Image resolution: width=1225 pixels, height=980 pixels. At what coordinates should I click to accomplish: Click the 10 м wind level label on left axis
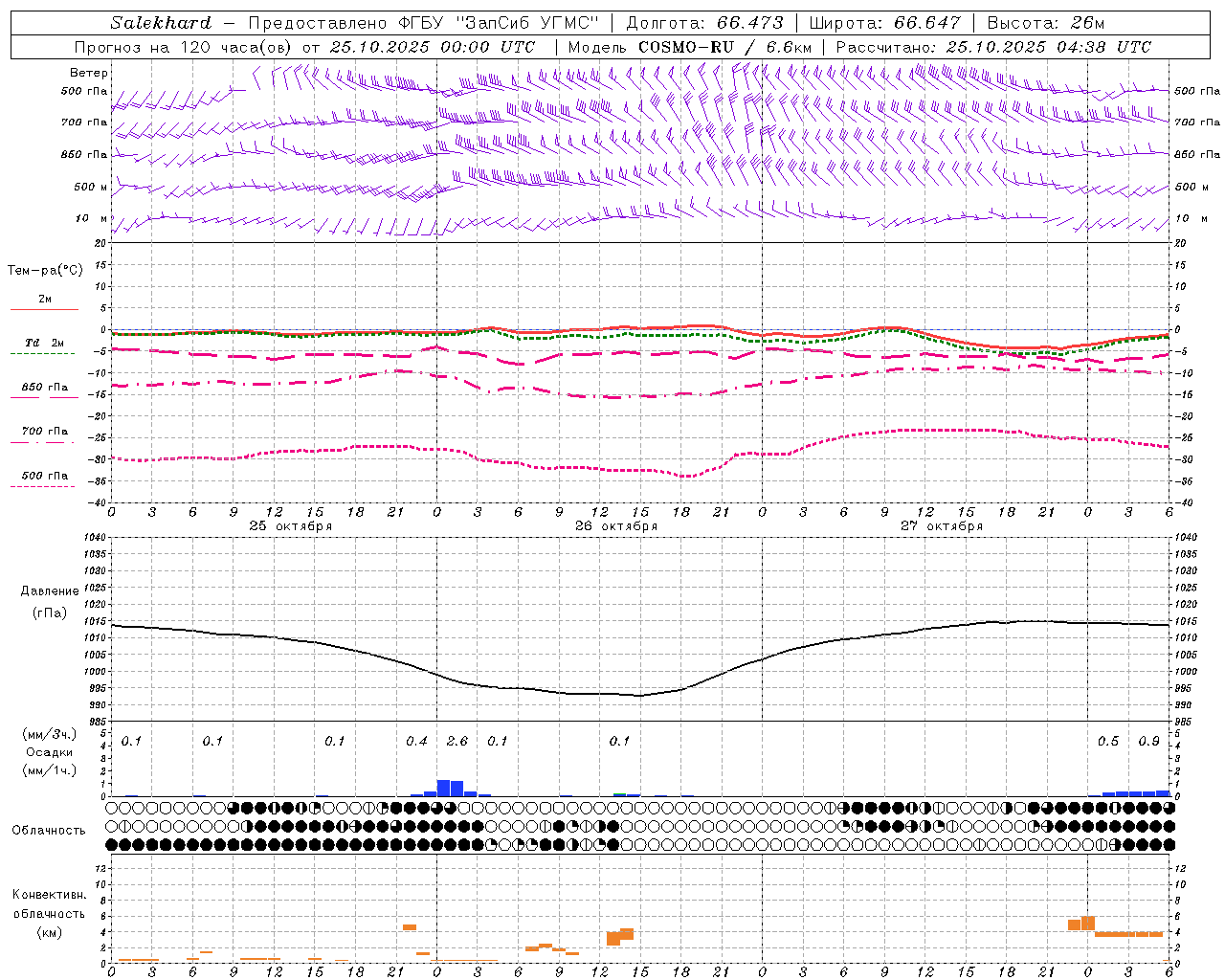pos(92,219)
